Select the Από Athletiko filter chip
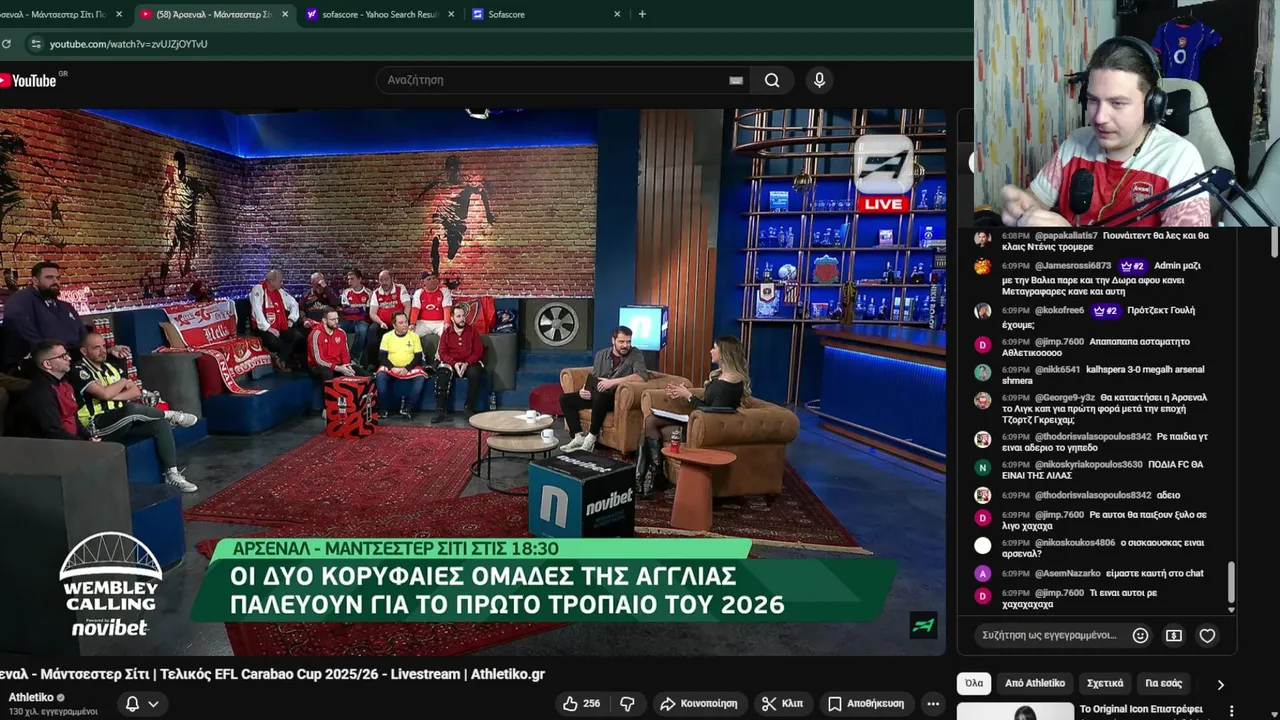This screenshot has width=1280, height=720. click(x=1035, y=683)
